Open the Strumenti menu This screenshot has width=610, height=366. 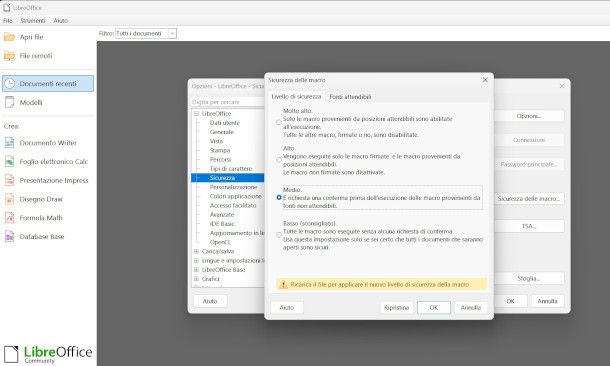click(x=33, y=21)
